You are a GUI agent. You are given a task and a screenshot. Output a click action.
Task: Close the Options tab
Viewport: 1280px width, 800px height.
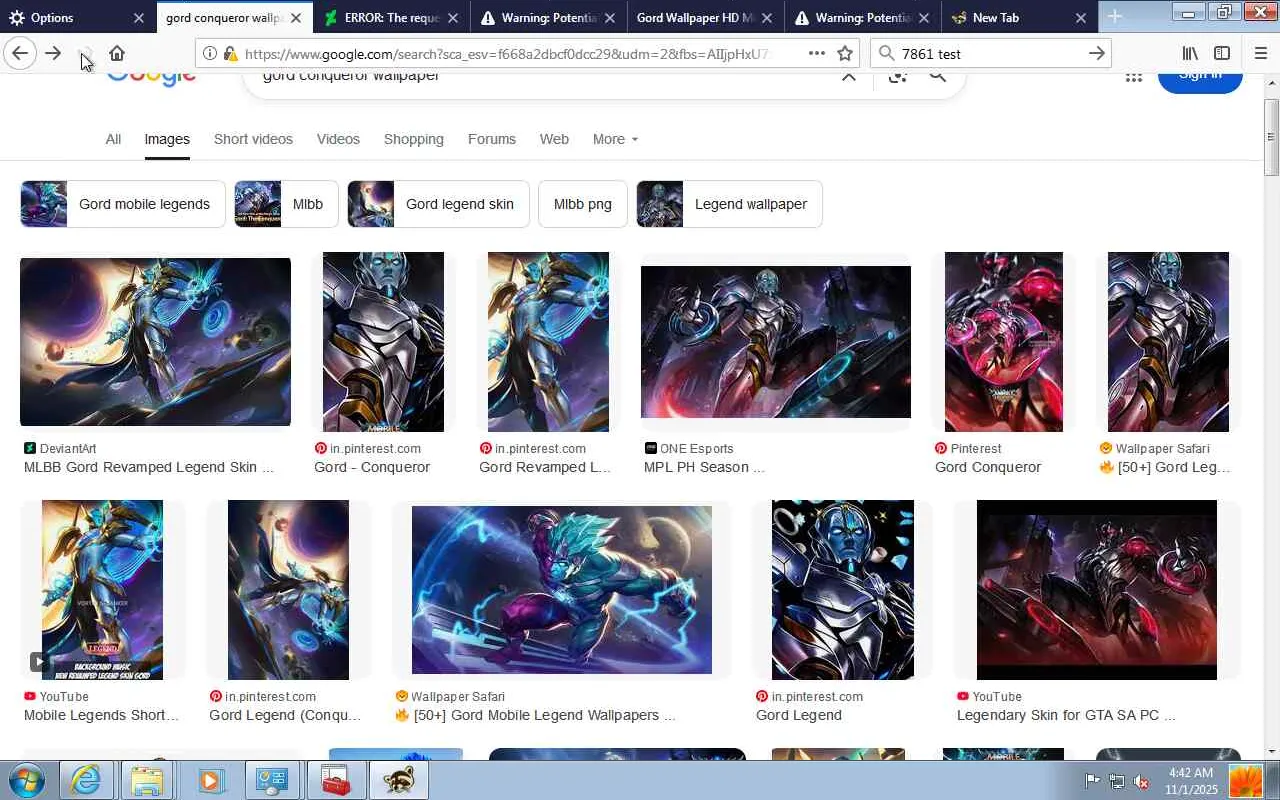[139, 18]
